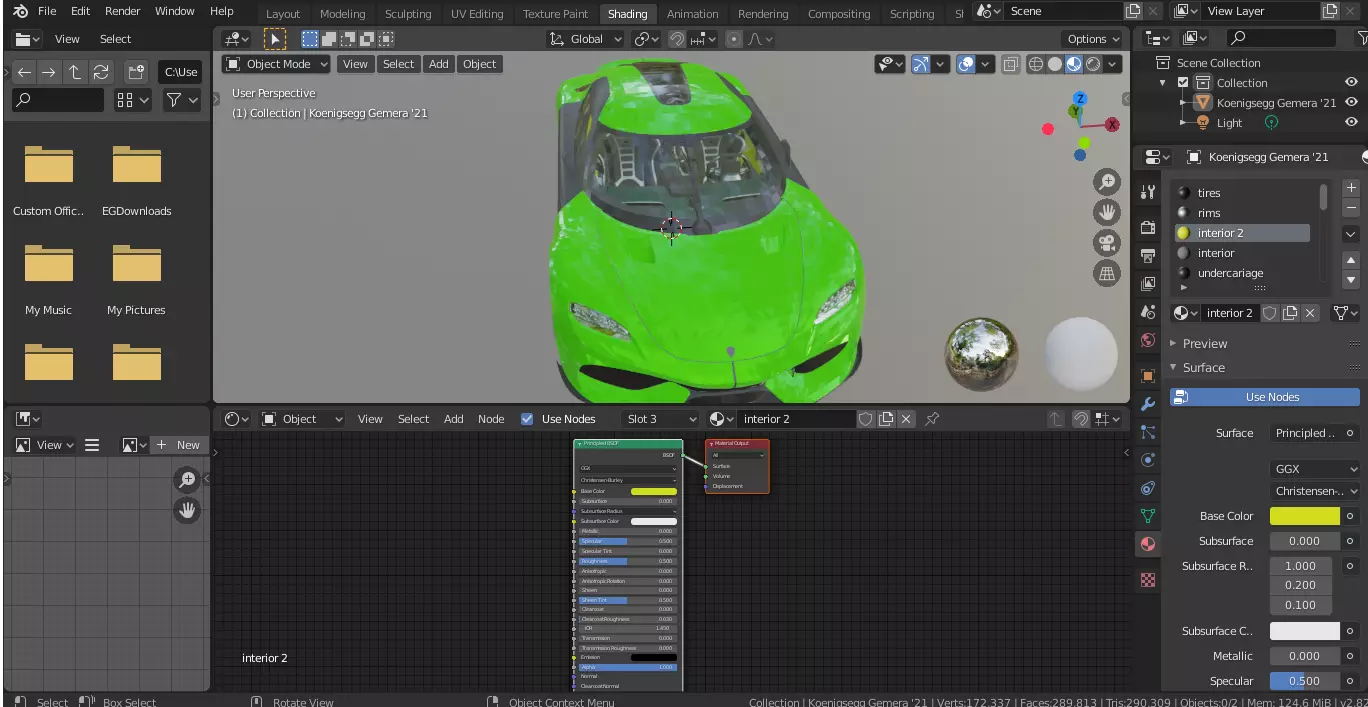Screen dimensions: 1368x707
Task: Toggle Collection exclude checkbox in outliner
Action: tap(1184, 83)
